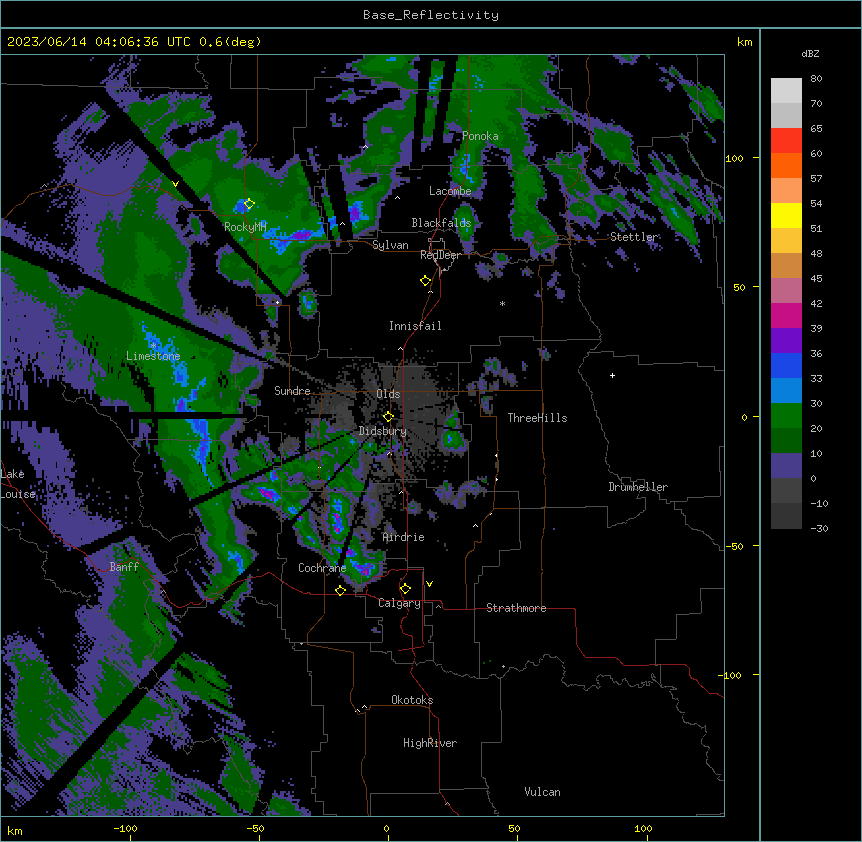This screenshot has height=842, width=862.
Task: Click the Vulcan city label
Action: pos(542,792)
